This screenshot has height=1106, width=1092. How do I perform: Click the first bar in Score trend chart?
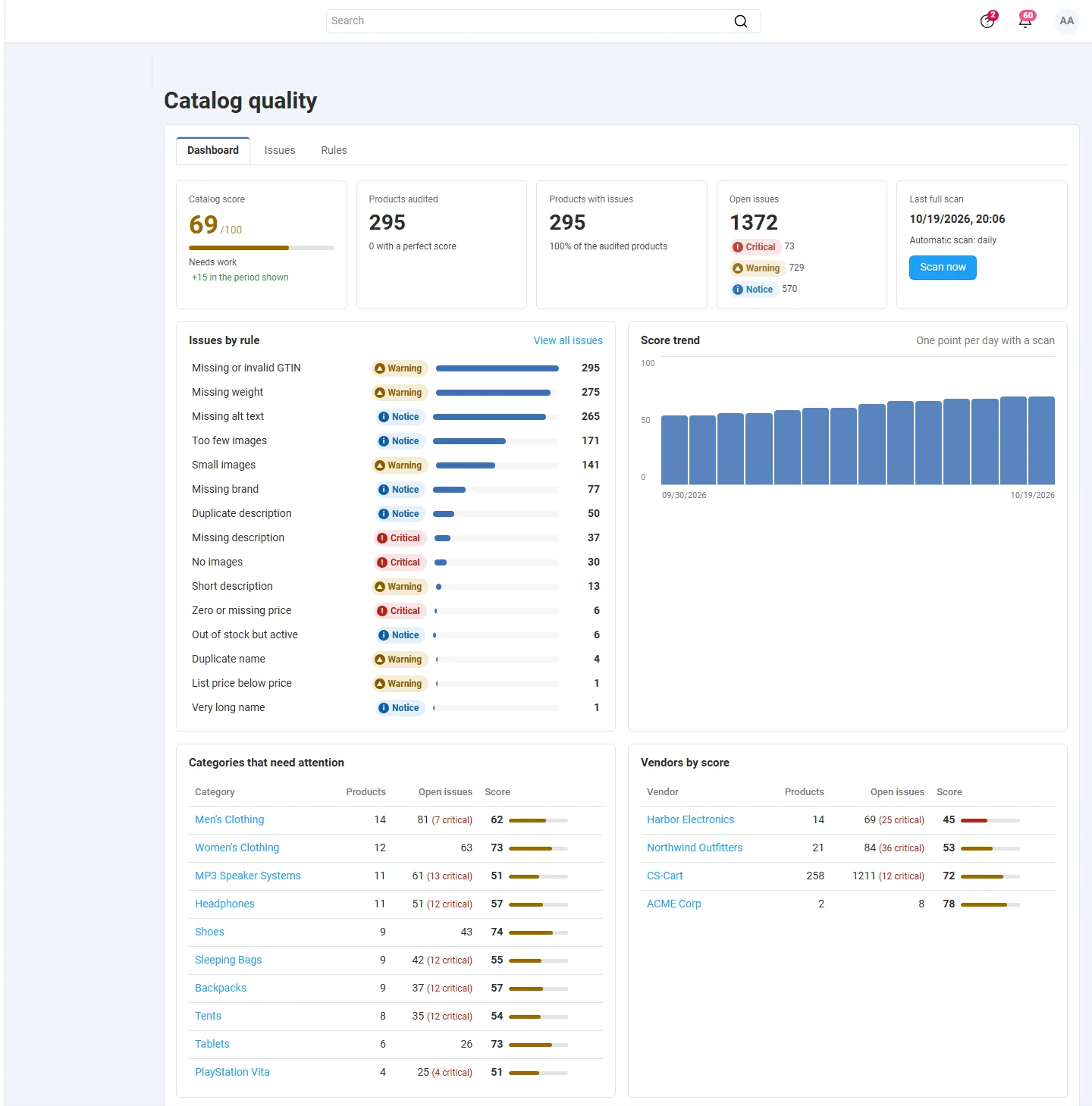point(674,450)
